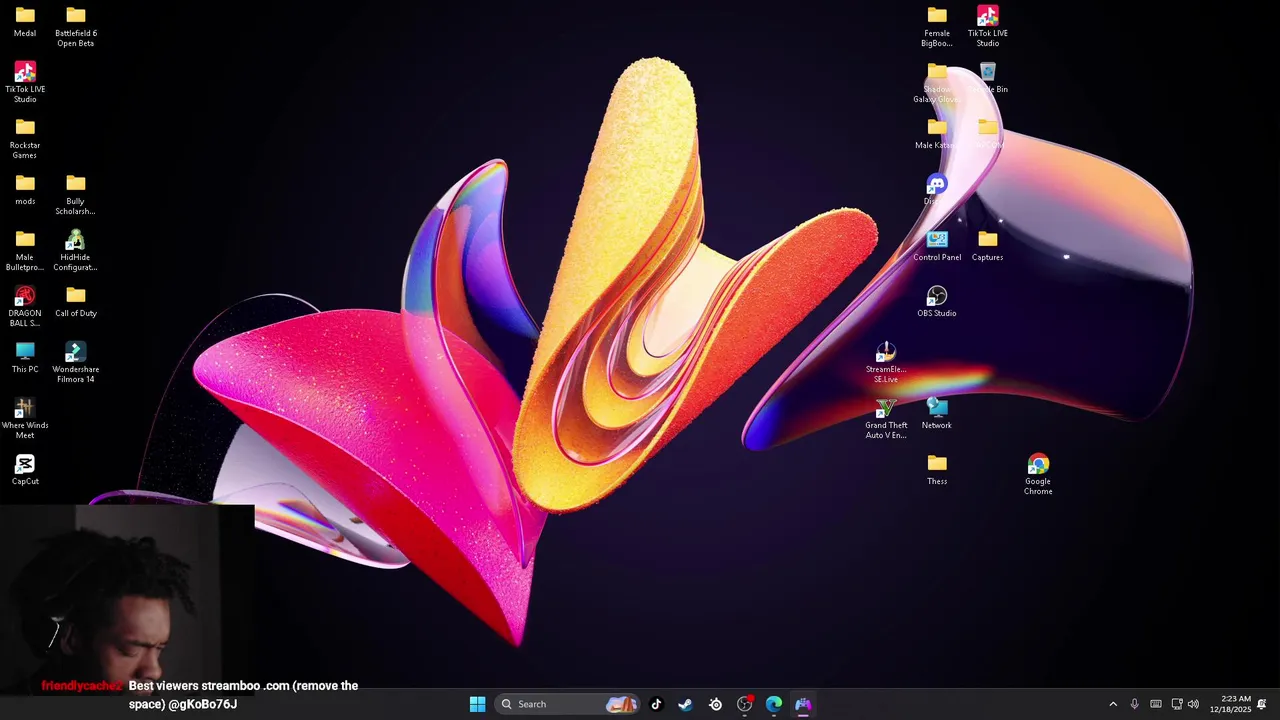Open CapCut from desktop

(x=25, y=469)
